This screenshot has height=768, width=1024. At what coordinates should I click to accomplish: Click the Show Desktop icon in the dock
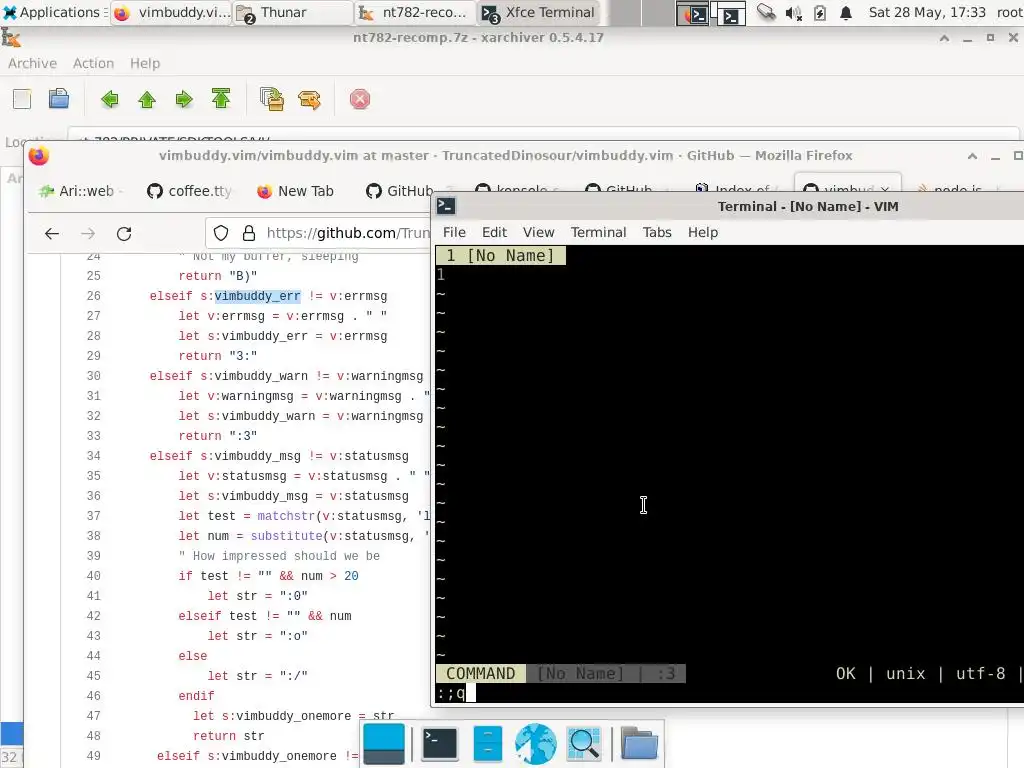[384, 744]
